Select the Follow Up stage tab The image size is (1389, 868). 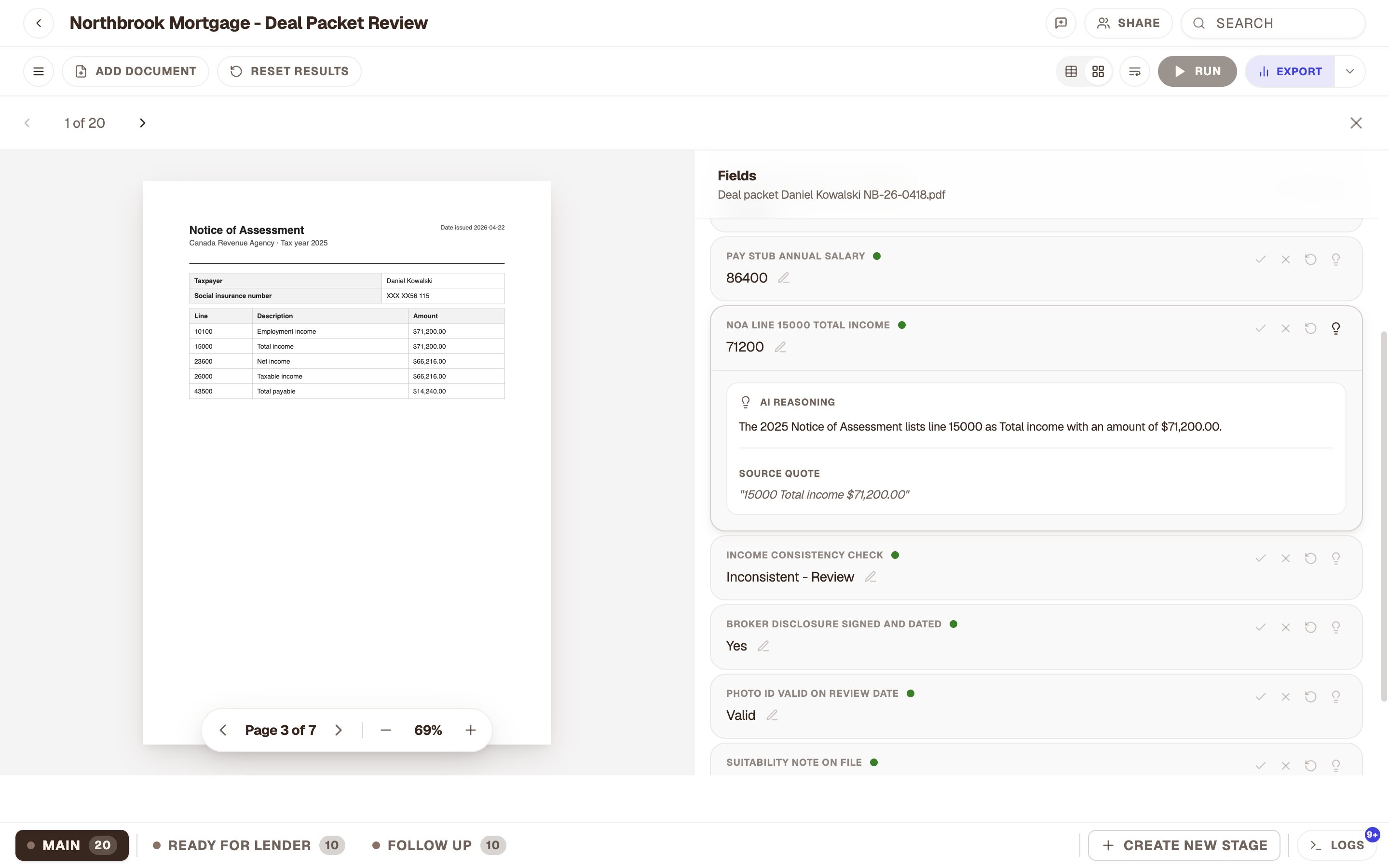coord(439,845)
